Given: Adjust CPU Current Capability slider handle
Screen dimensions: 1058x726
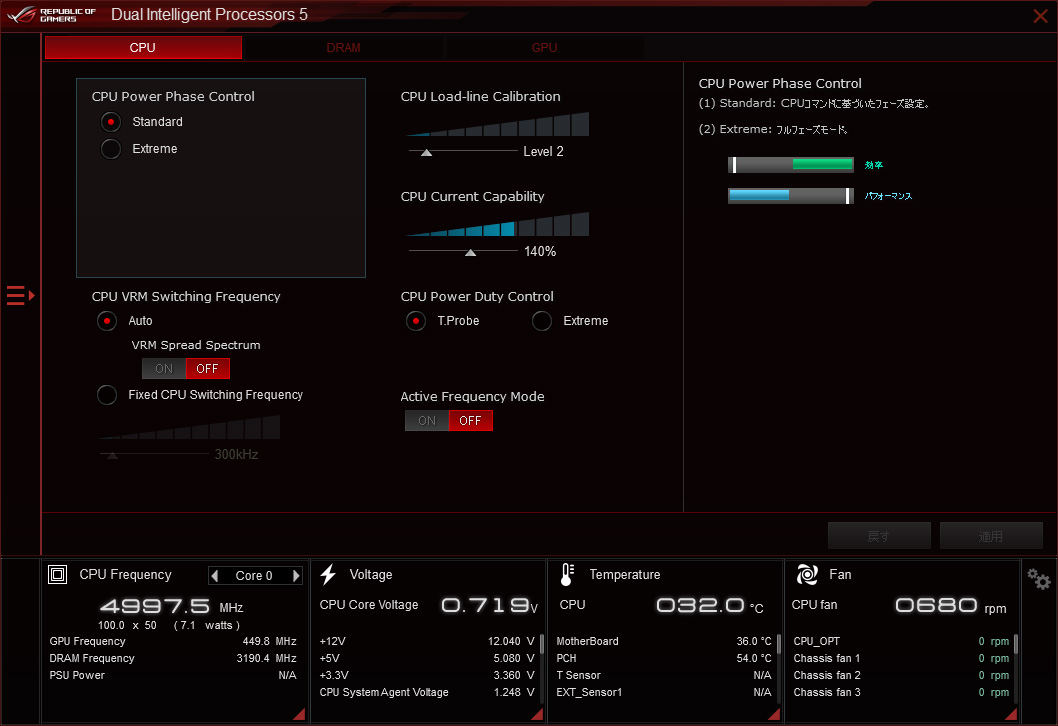Looking at the screenshot, I should tap(471, 252).
